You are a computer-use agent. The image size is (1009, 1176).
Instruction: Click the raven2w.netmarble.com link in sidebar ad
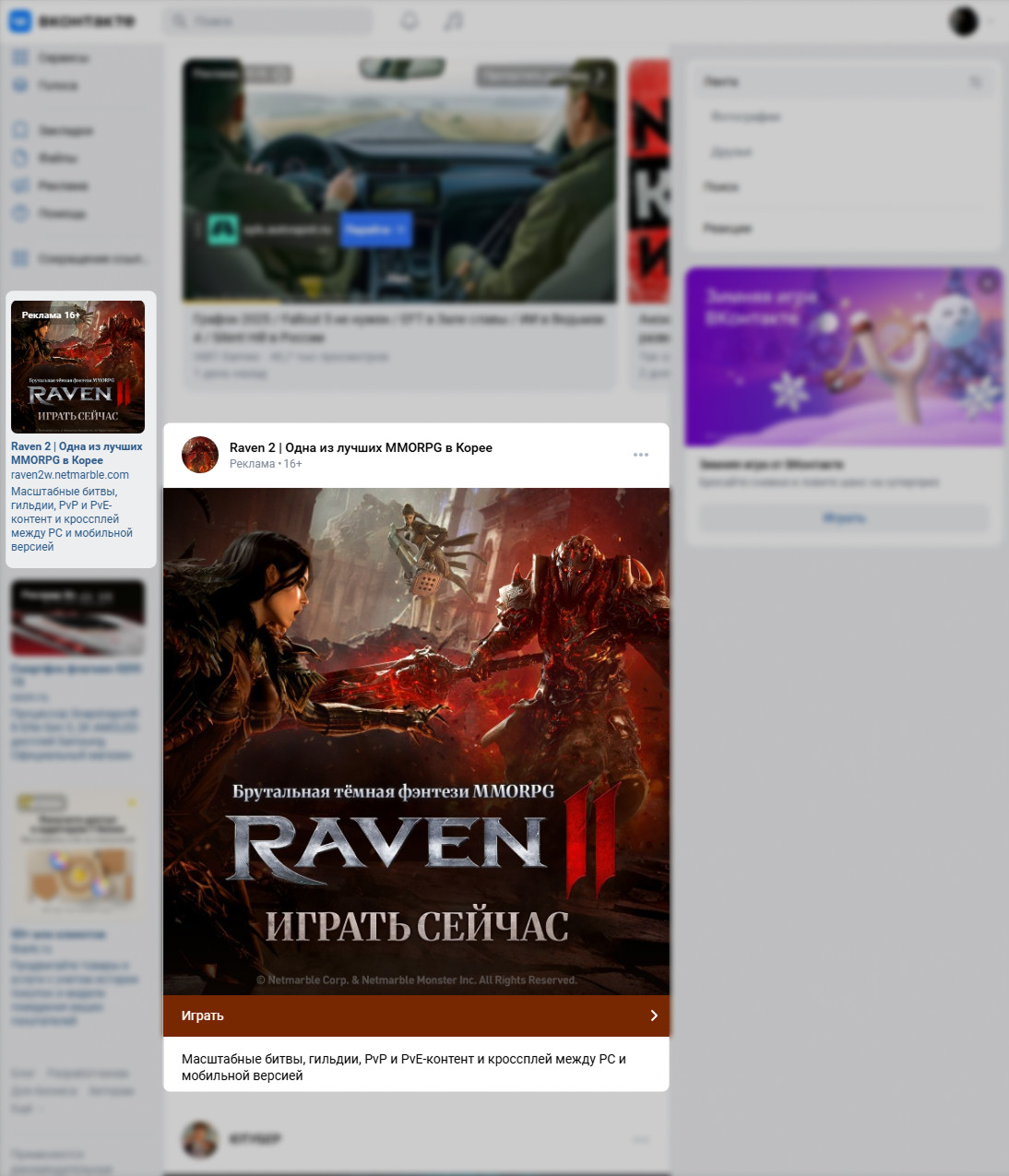point(70,475)
